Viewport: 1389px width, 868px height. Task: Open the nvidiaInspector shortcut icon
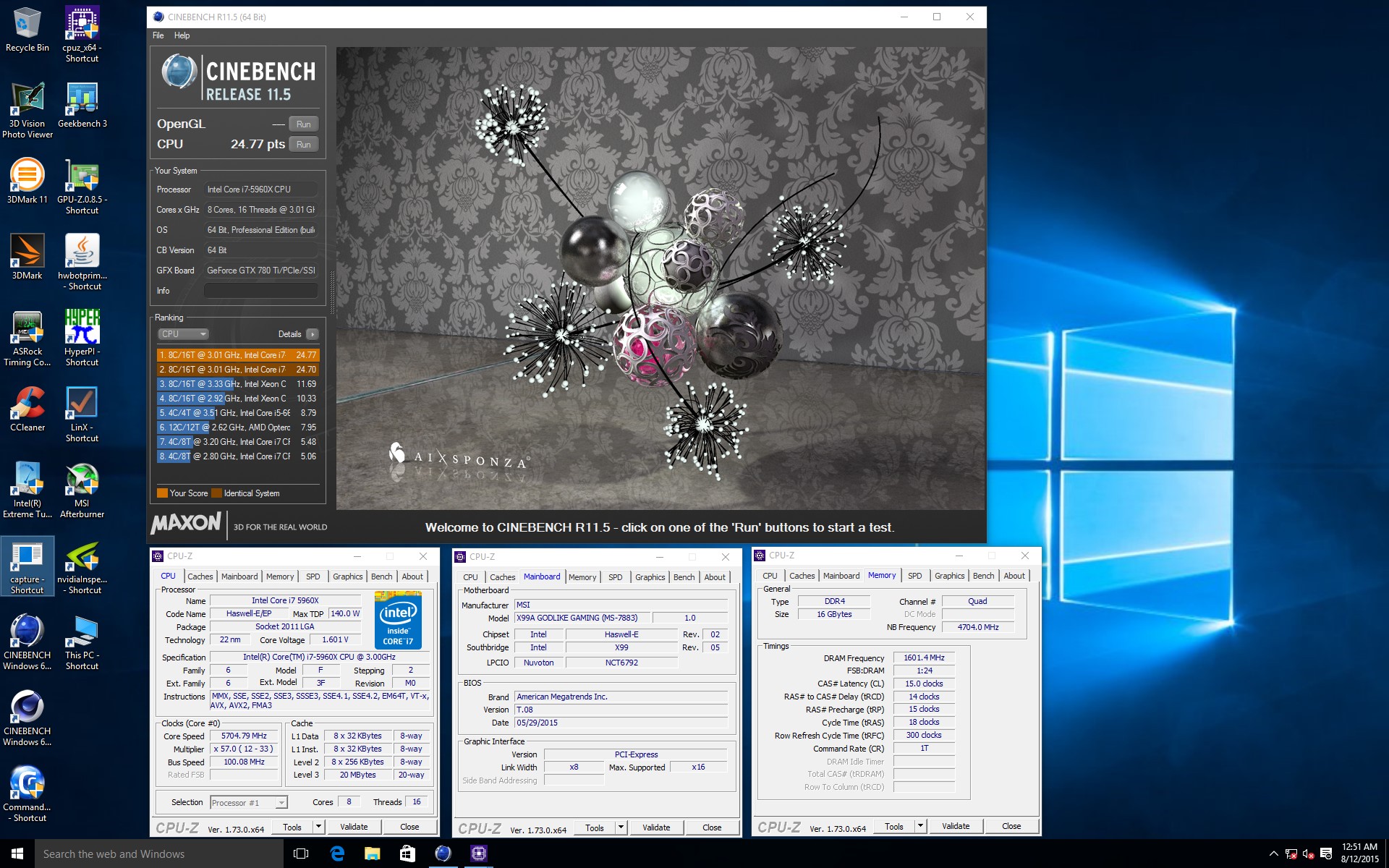coord(82,566)
